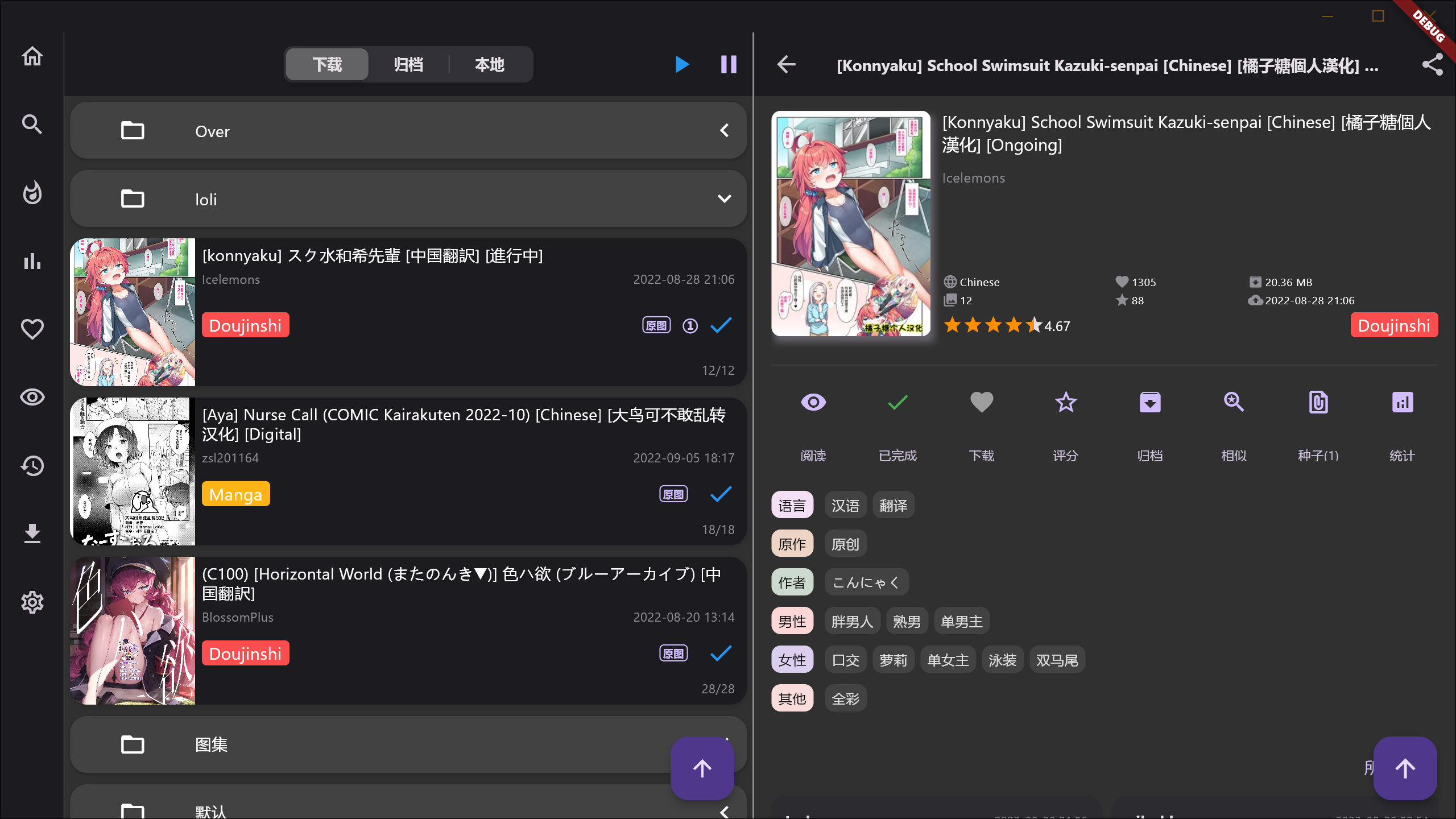The height and width of the screenshot is (819, 1456).
Task: Open the 统计 statistics icon
Action: tap(1402, 403)
